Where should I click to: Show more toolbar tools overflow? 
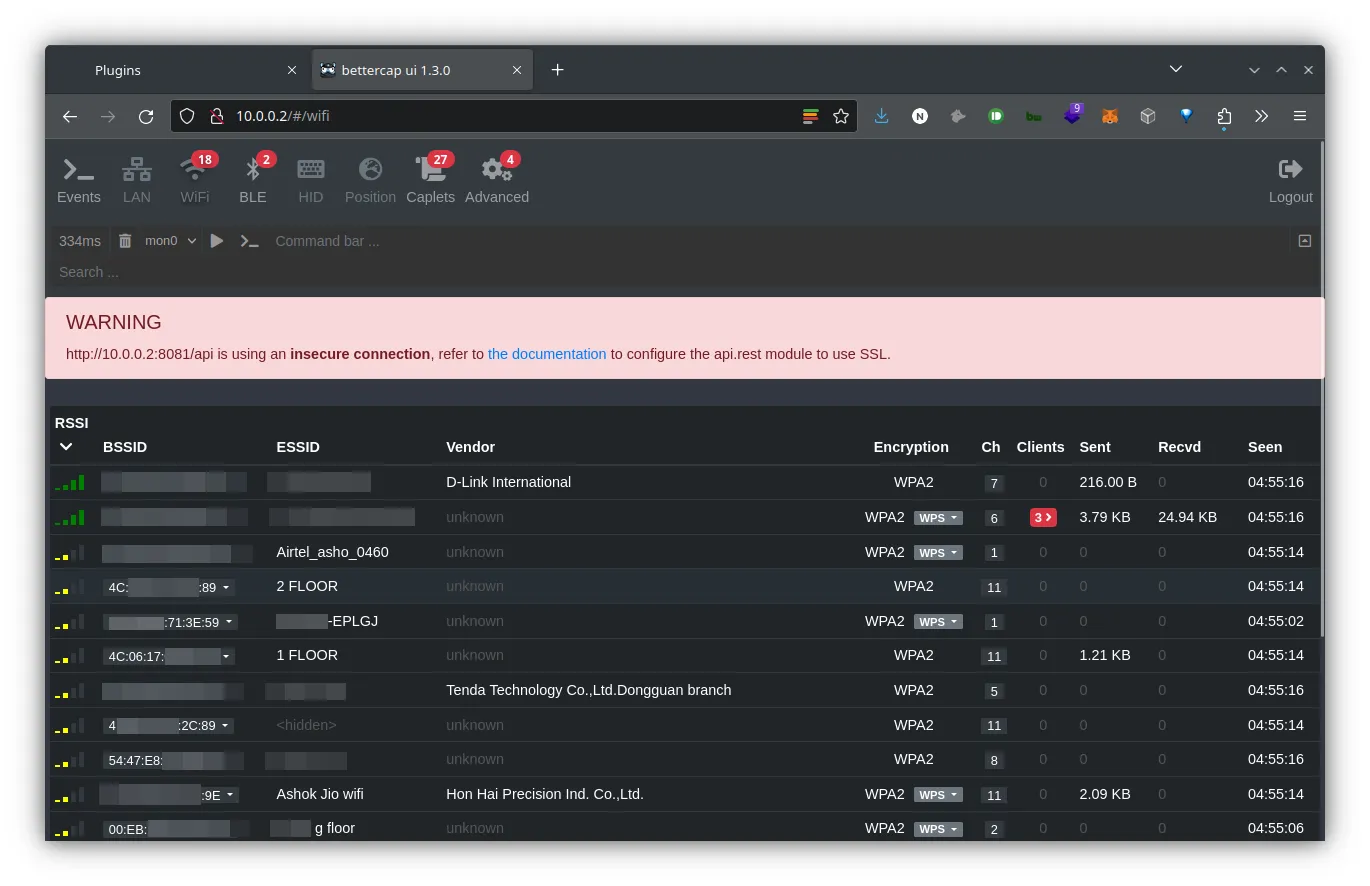point(1262,116)
